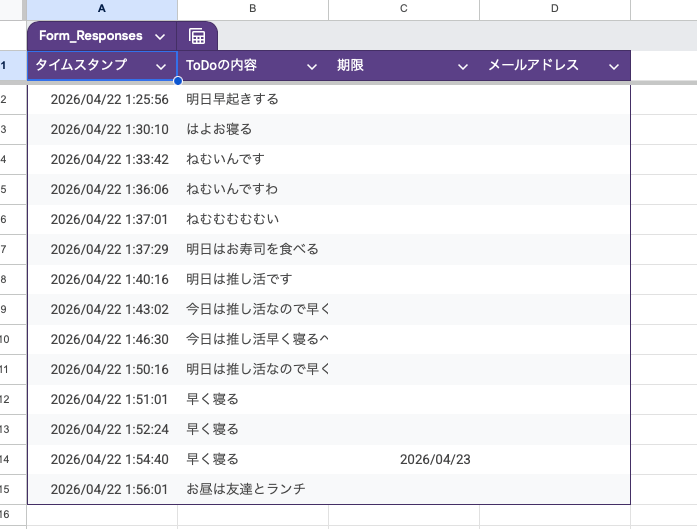Select row 16 header
697x529 pixels.
[5, 514]
